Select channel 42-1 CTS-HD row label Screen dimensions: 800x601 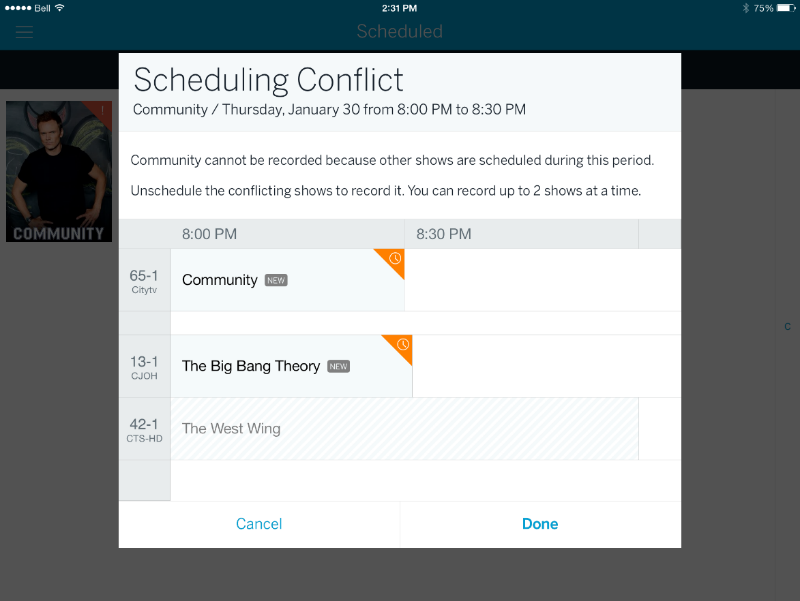144,430
